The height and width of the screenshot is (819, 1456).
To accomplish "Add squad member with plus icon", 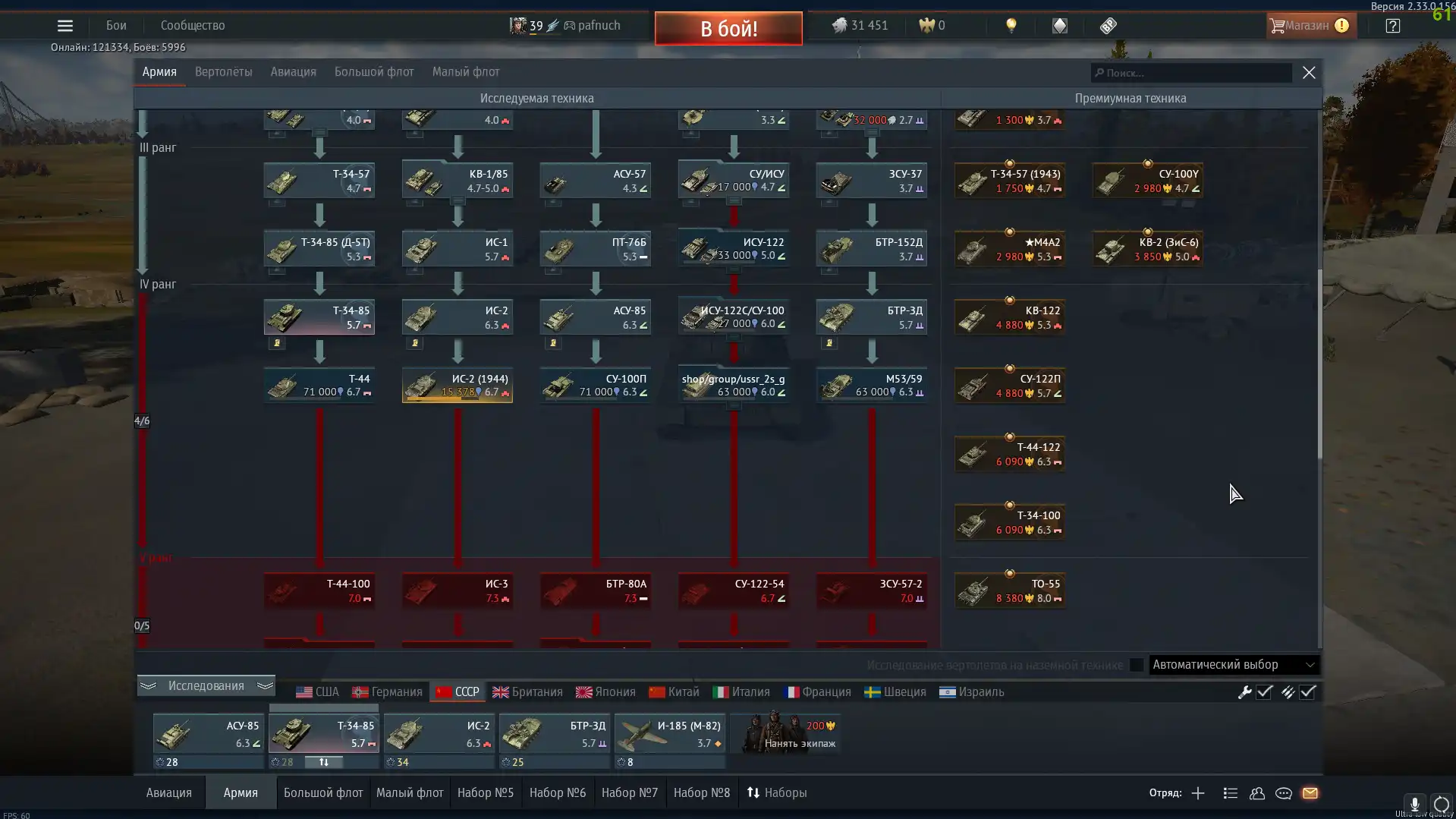I will (1198, 793).
